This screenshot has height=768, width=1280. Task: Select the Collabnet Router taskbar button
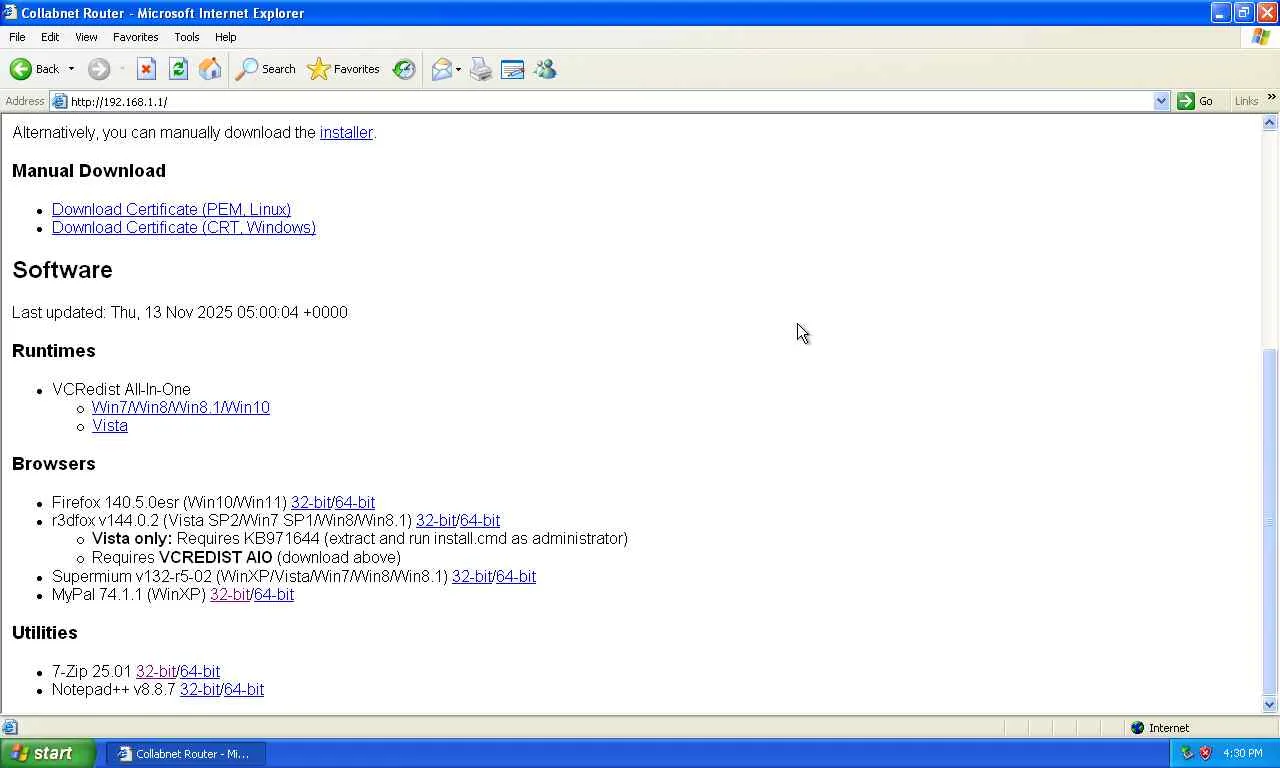[x=185, y=753]
